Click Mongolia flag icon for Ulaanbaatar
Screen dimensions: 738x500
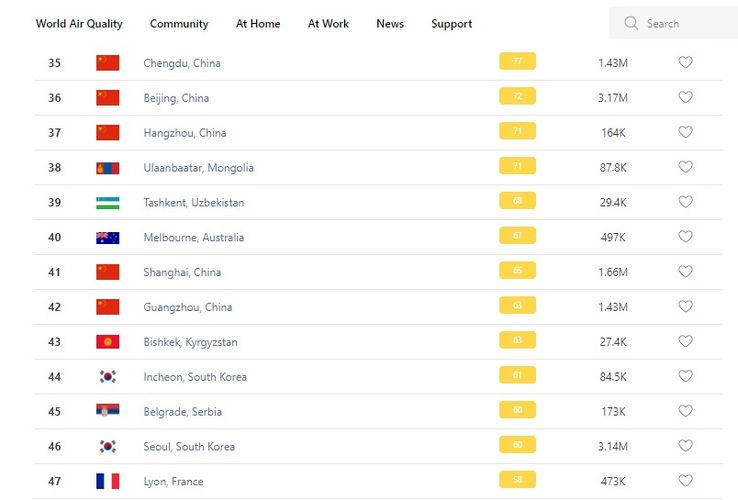pyautogui.click(x=107, y=167)
